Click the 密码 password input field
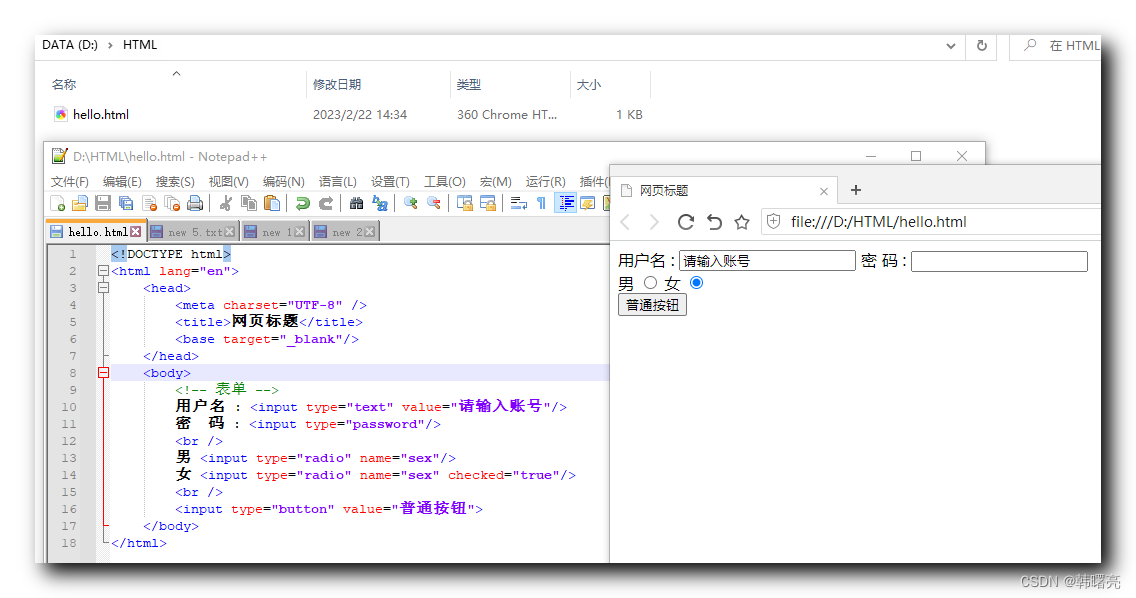The image size is (1136, 598). (x=999, y=261)
